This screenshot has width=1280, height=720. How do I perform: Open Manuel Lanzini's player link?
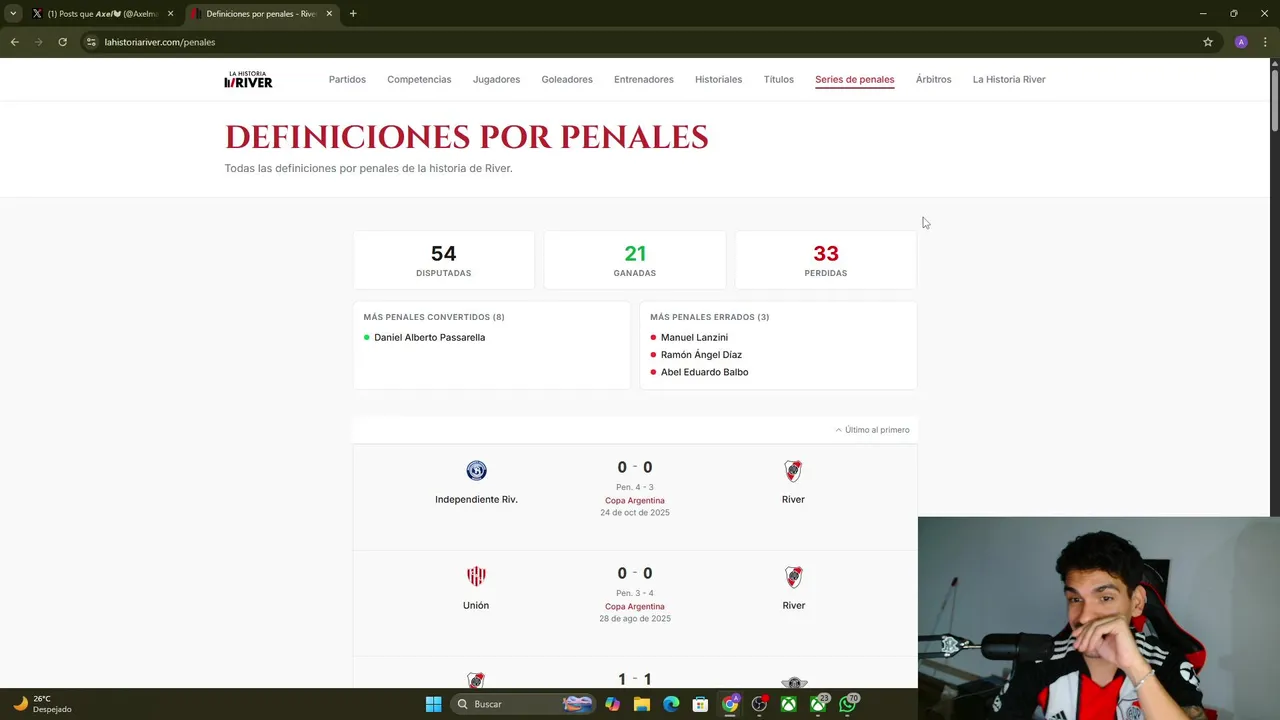pyautogui.click(x=694, y=337)
